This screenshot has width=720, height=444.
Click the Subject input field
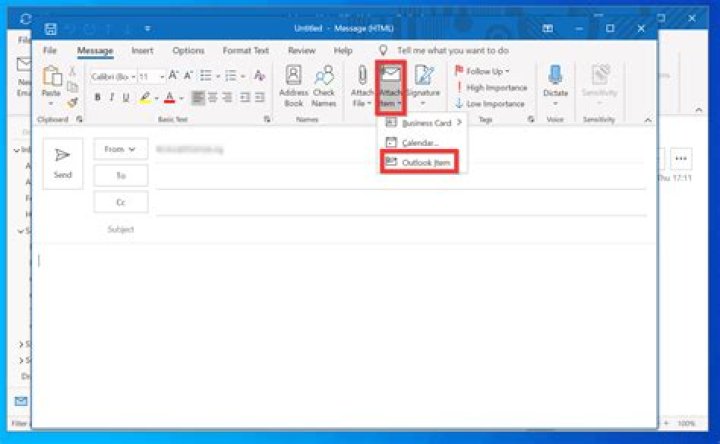[x=400, y=230]
